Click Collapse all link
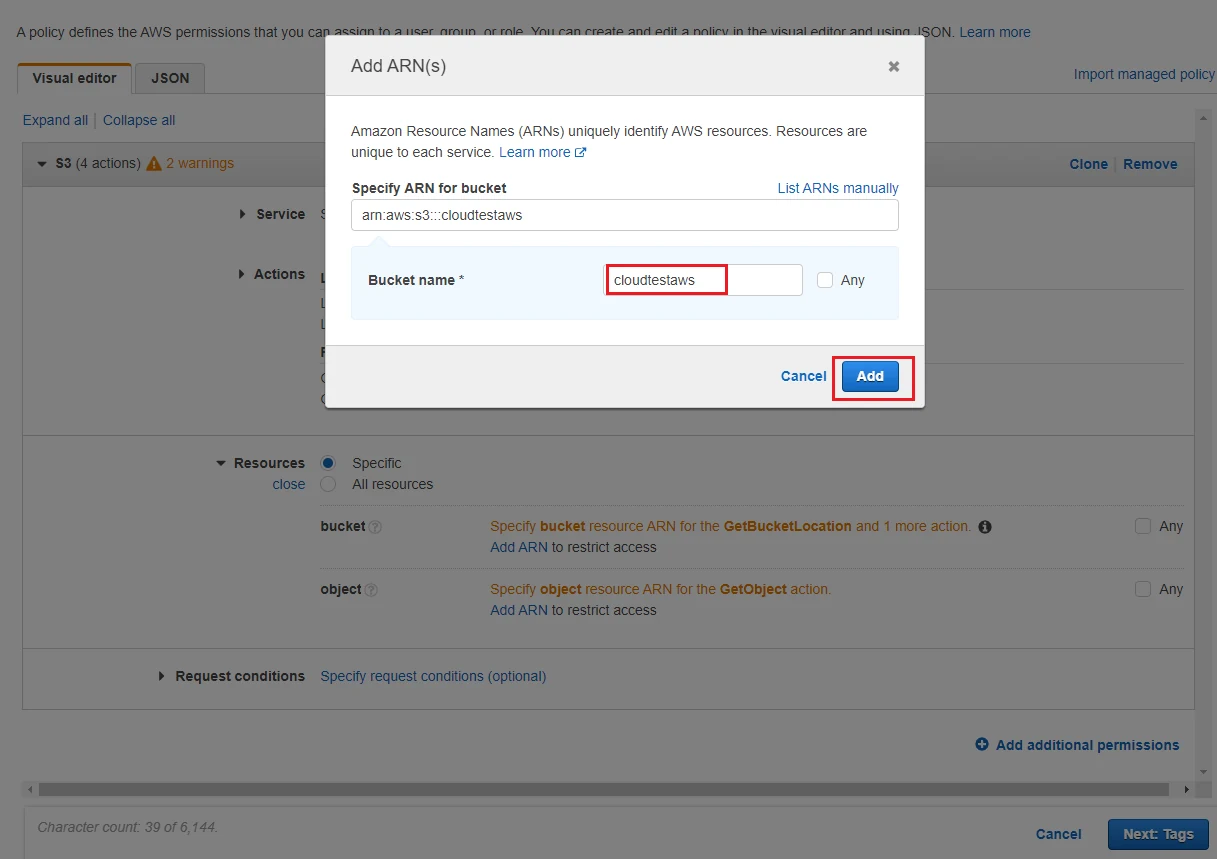 click(139, 120)
